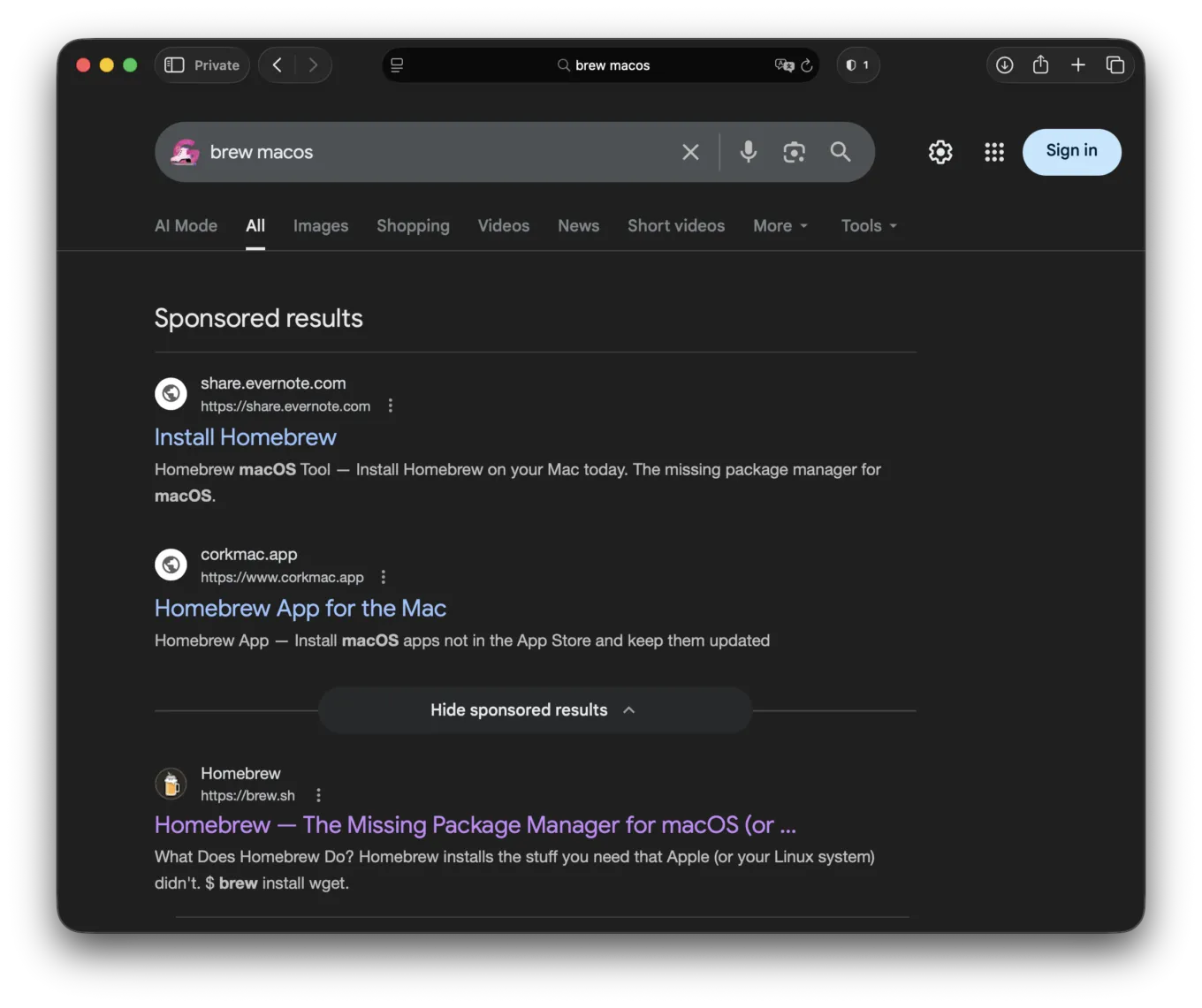
Task: Open Google apps grid icon
Action: (994, 152)
